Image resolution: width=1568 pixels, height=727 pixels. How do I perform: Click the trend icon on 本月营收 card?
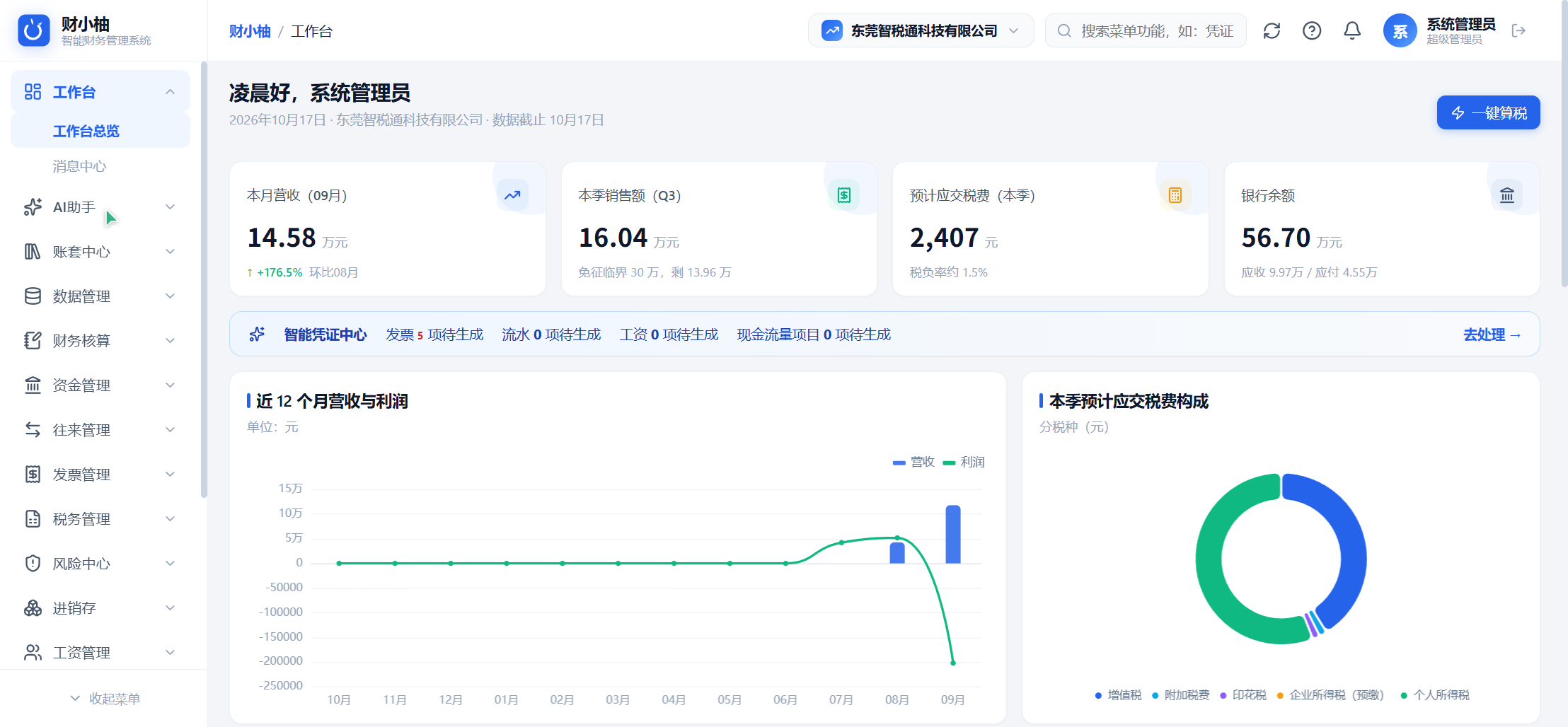tap(512, 195)
